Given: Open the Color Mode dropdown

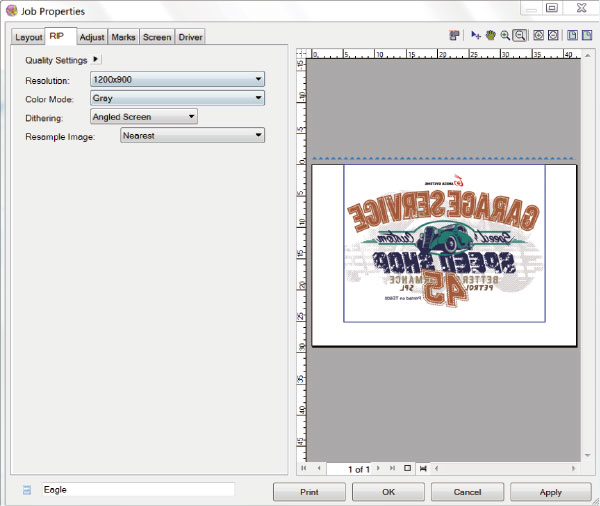Looking at the screenshot, I should click(x=176, y=98).
